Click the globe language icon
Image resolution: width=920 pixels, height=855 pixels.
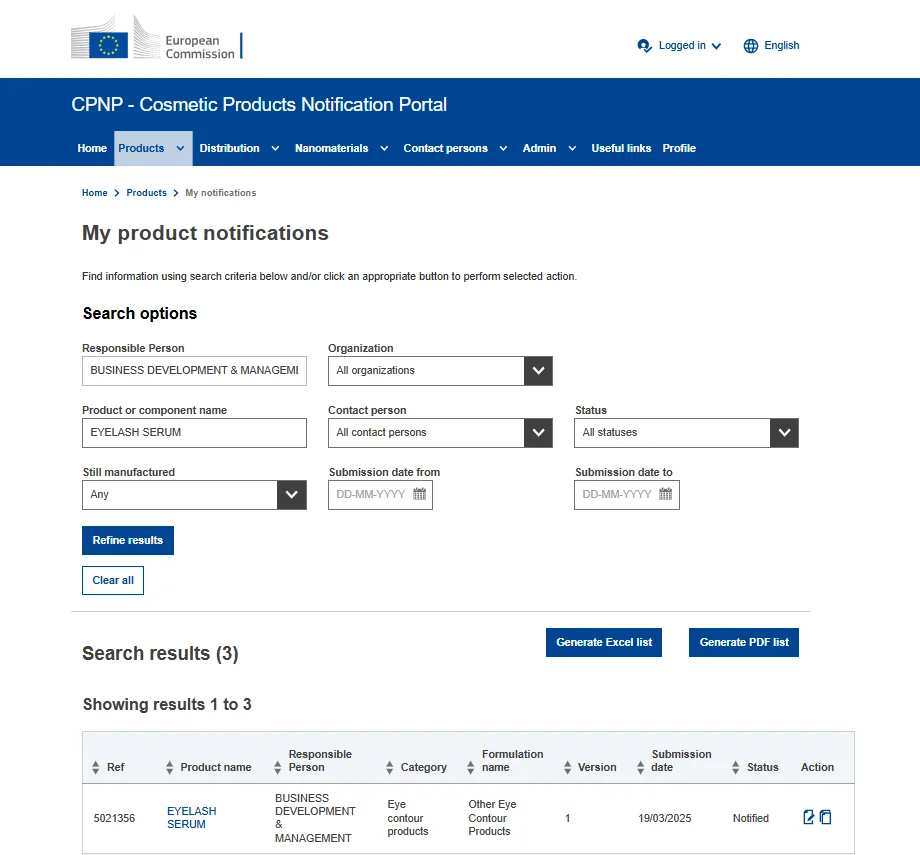point(751,46)
